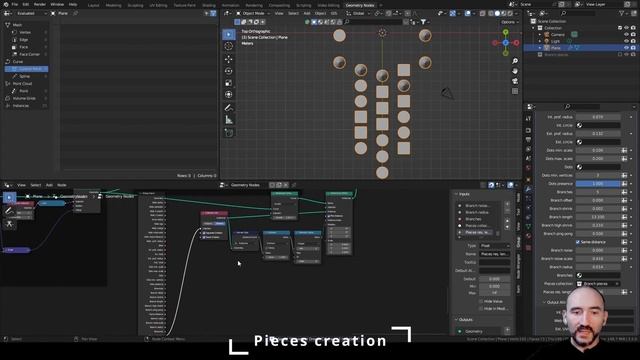Screen dimensions: 640x360
Task: Click the navigation gizmo top green axis
Action: tap(506, 32)
